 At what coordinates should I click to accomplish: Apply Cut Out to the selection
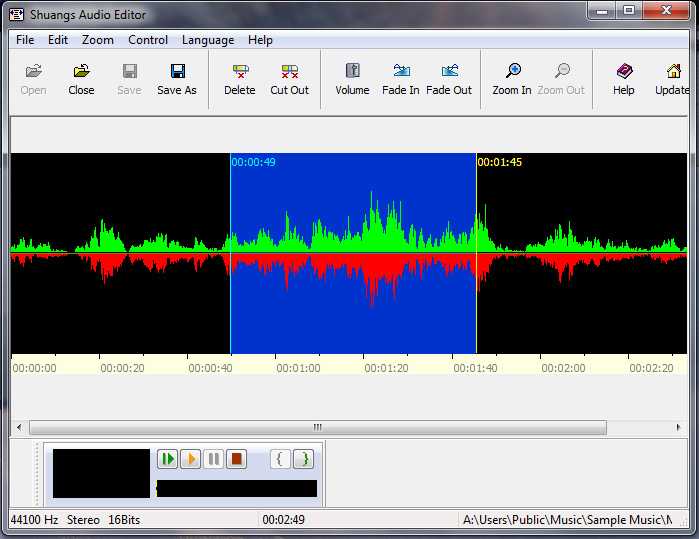pyautogui.click(x=289, y=79)
